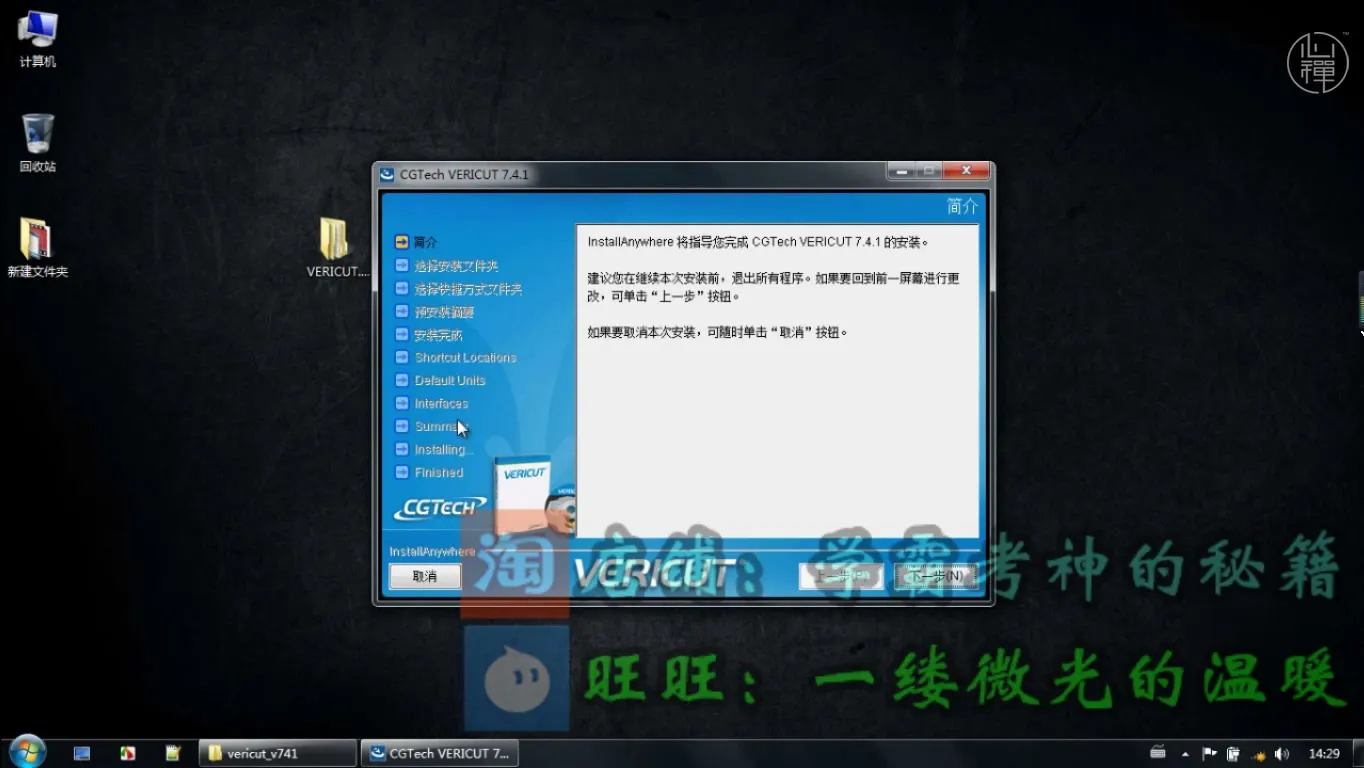Click the Windows Start orb
Screen dimensions: 1364x768
click(x=26, y=752)
